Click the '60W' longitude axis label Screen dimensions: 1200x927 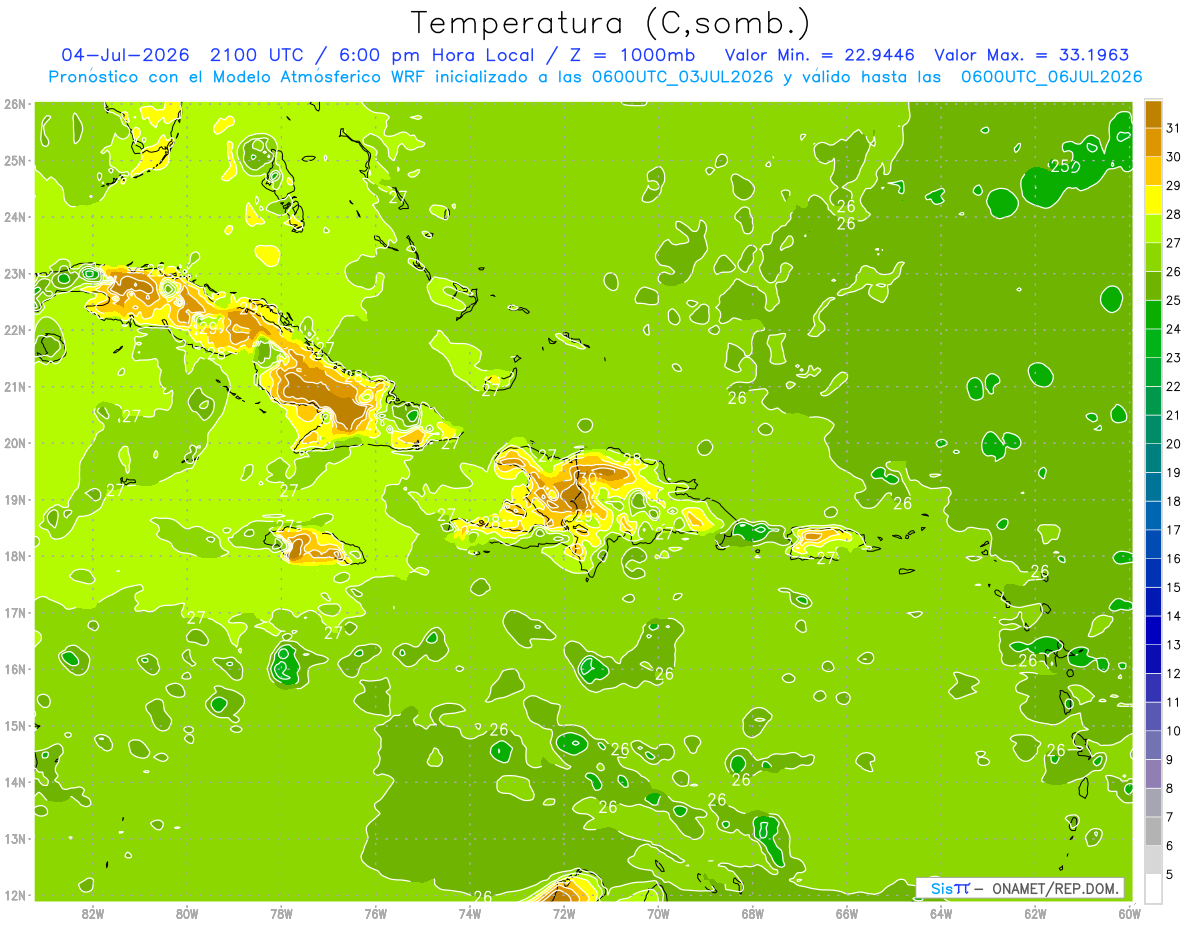pyautogui.click(x=1128, y=913)
